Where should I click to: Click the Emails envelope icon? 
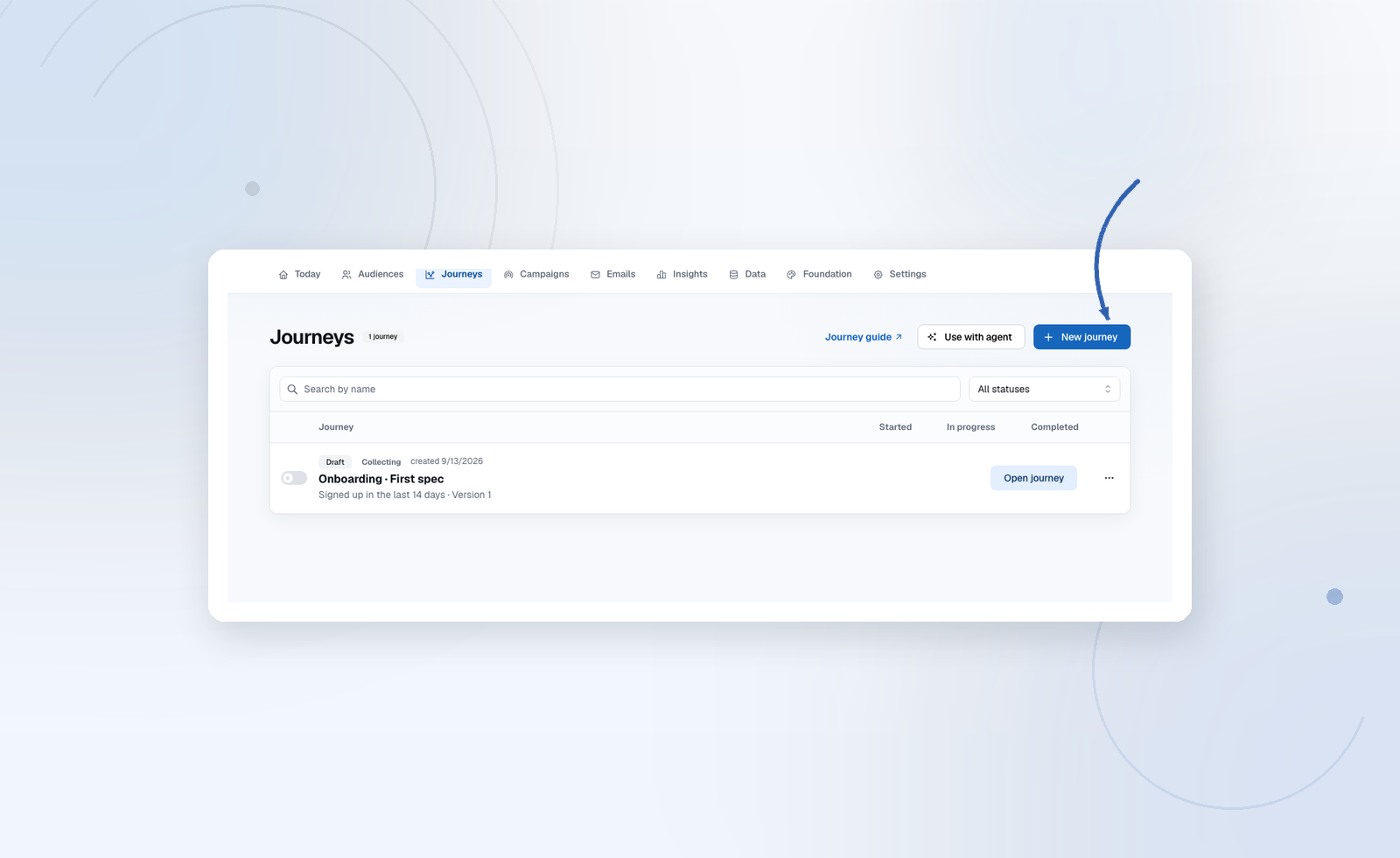coord(595,275)
